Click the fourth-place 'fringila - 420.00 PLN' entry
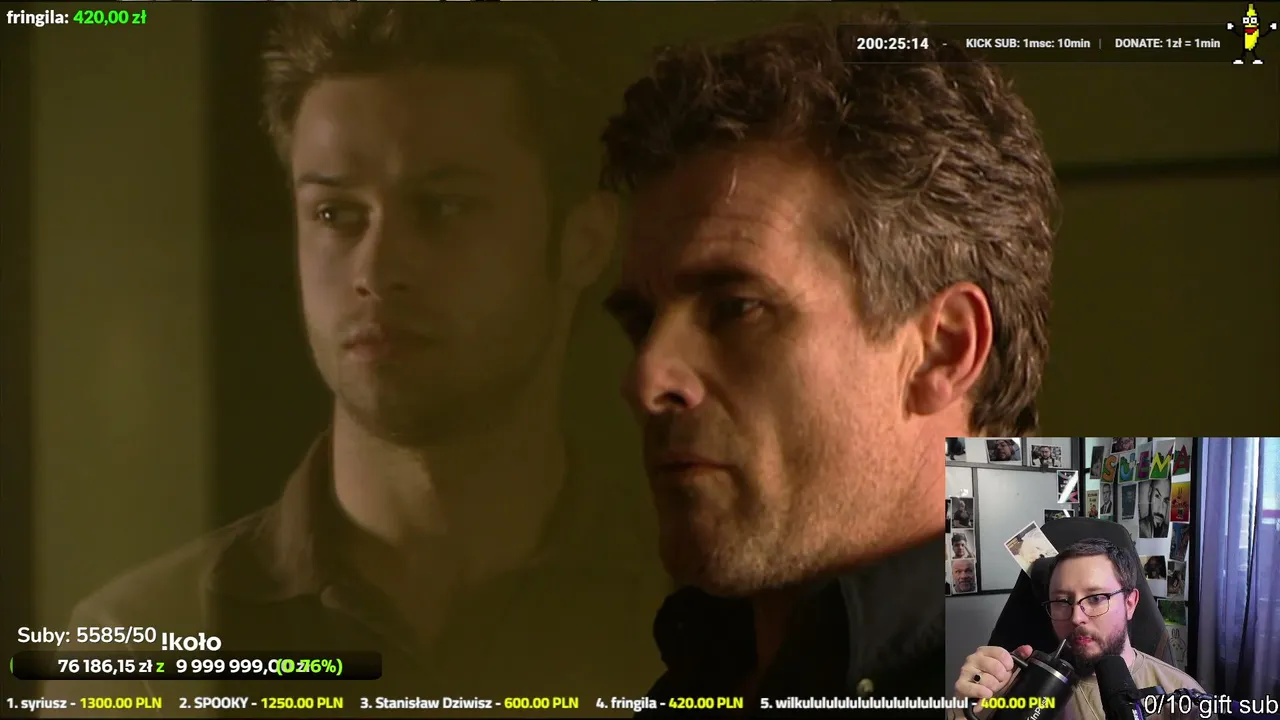The height and width of the screenshot is (720, 1280). [x=669, y=703]
